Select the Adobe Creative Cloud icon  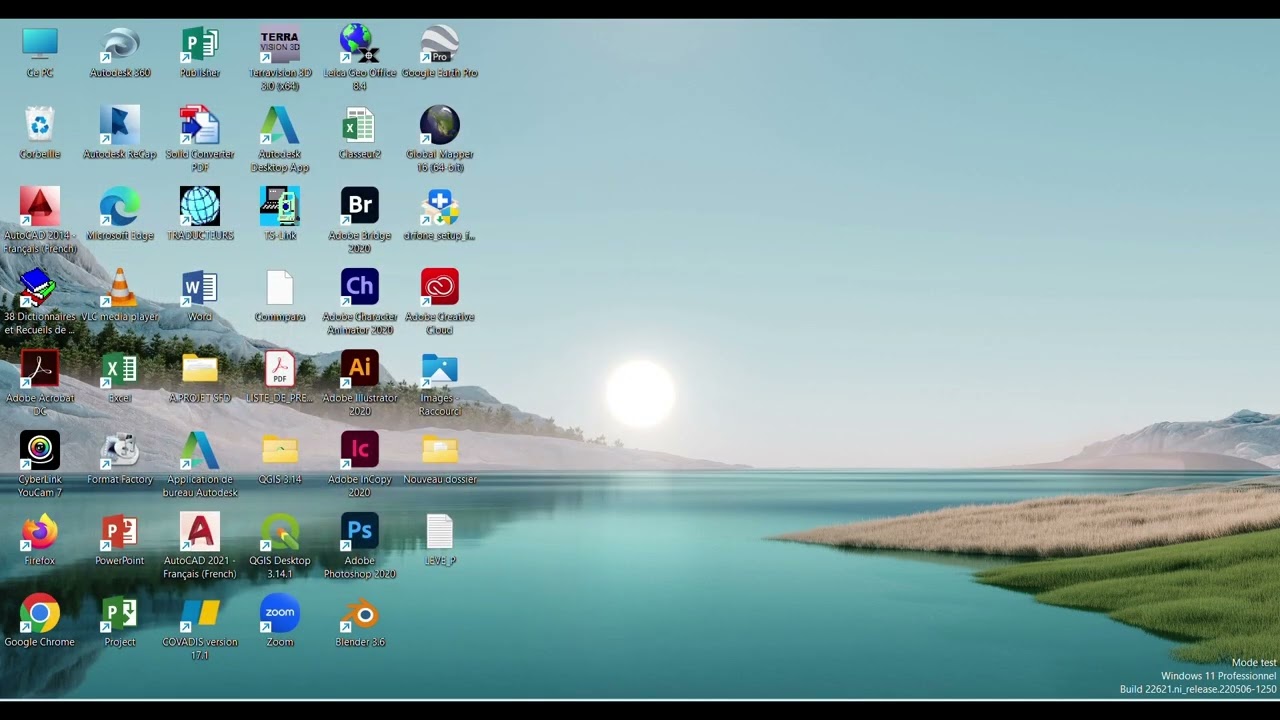coord(440,288)
